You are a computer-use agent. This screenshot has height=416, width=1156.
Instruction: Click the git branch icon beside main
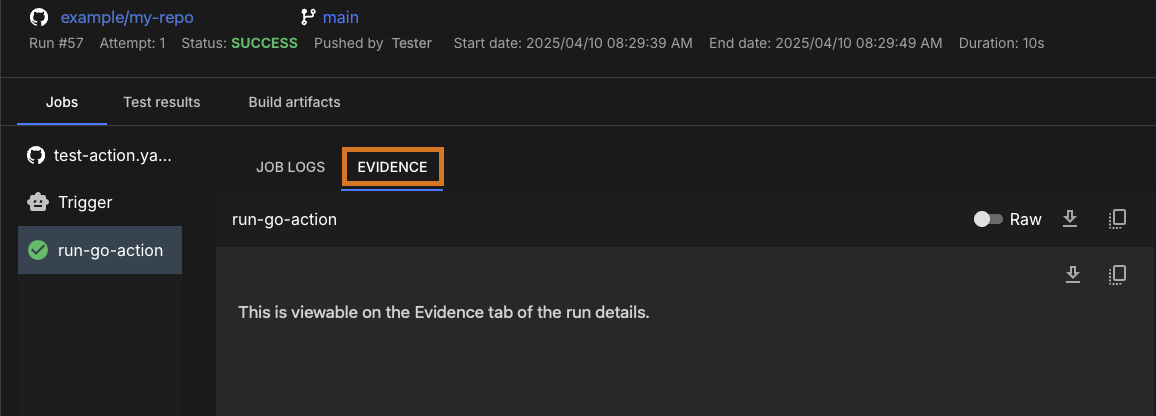coord(307,17)
